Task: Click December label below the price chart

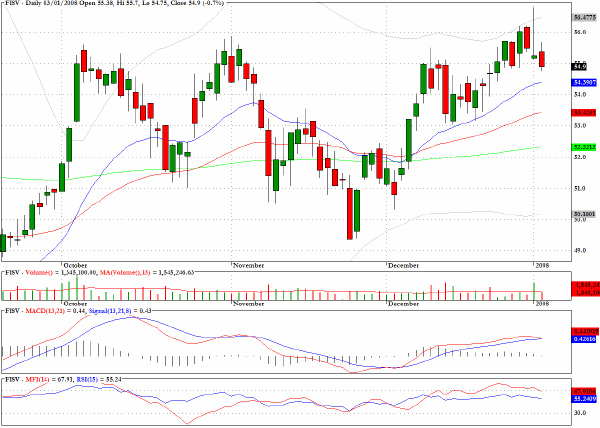Action: [x=403, y=265]
